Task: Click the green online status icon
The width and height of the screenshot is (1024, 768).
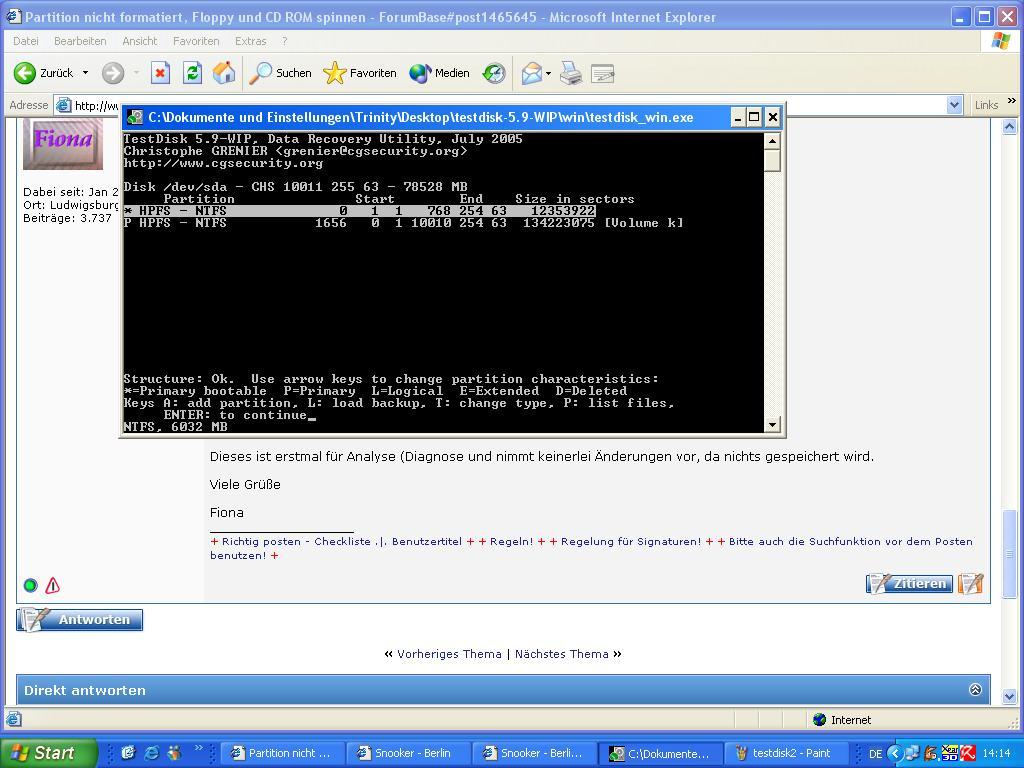Action: click(x=31, y=585)
